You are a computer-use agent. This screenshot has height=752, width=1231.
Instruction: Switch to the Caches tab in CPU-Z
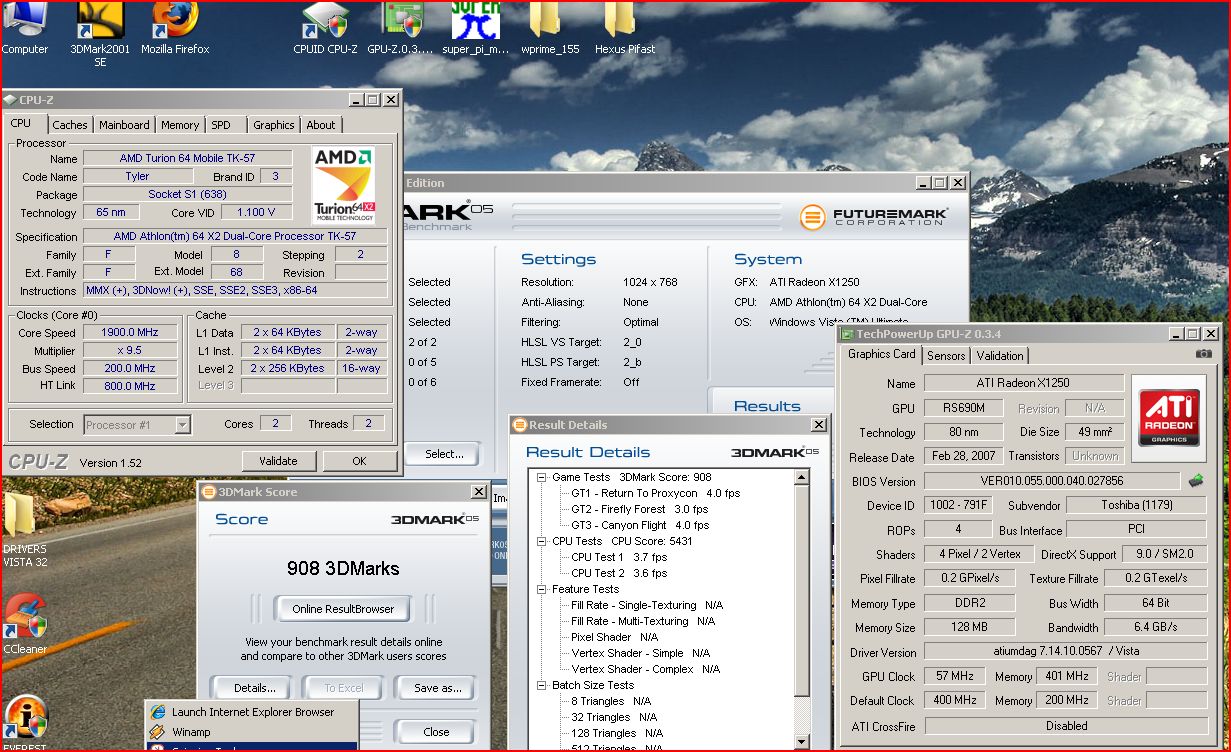(70, 125)
